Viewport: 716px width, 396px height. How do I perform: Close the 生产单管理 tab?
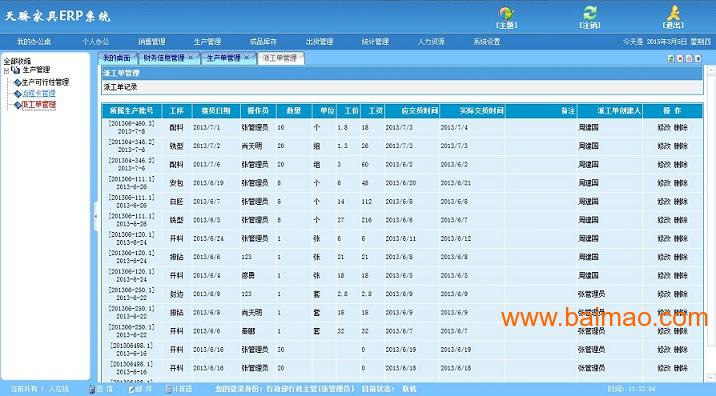point(247,58)
